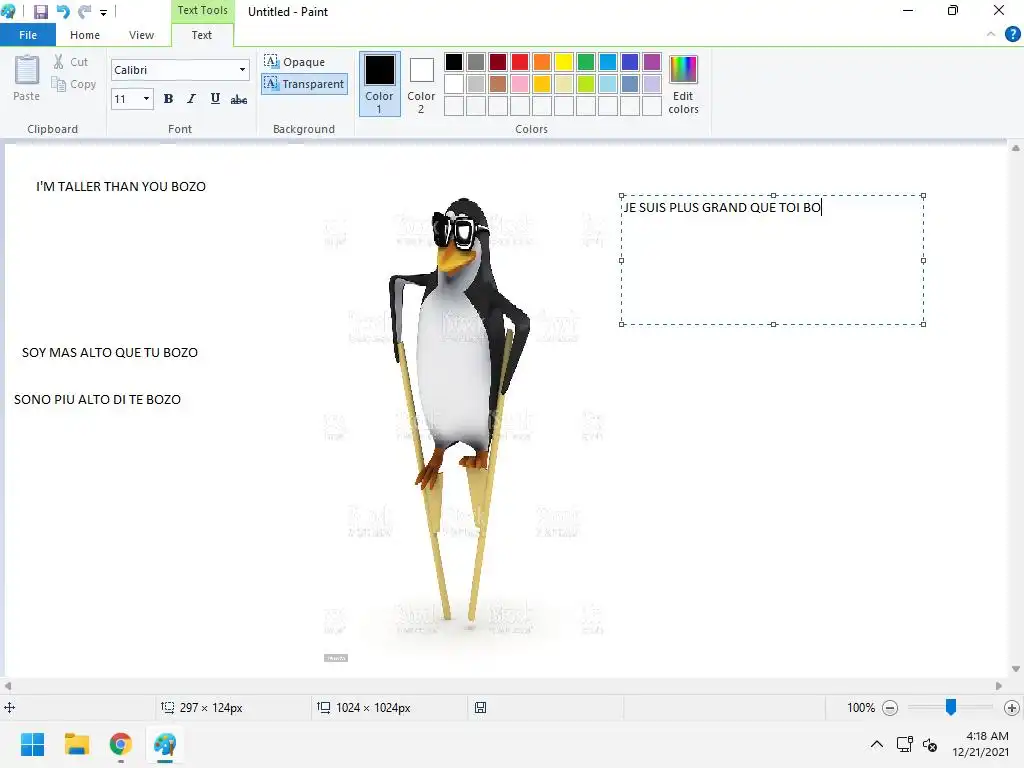
Task: Pick the green color swatch
Action: (x=586, y=62)
